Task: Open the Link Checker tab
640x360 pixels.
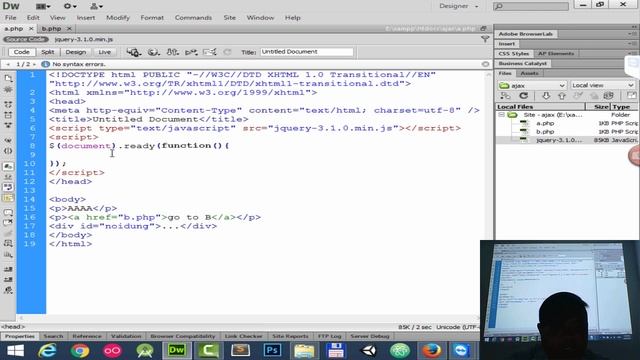Action: click(243, 336)
